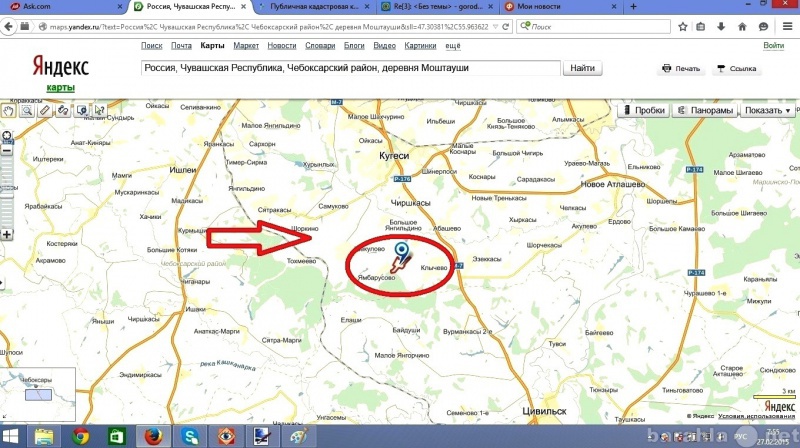
Task: Open the Paint palette taskbar icon
Action: click(298, 437)
